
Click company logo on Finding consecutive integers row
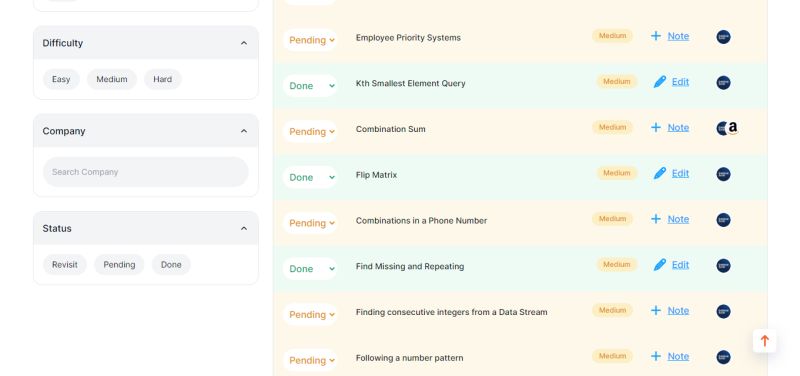(723, 312)
